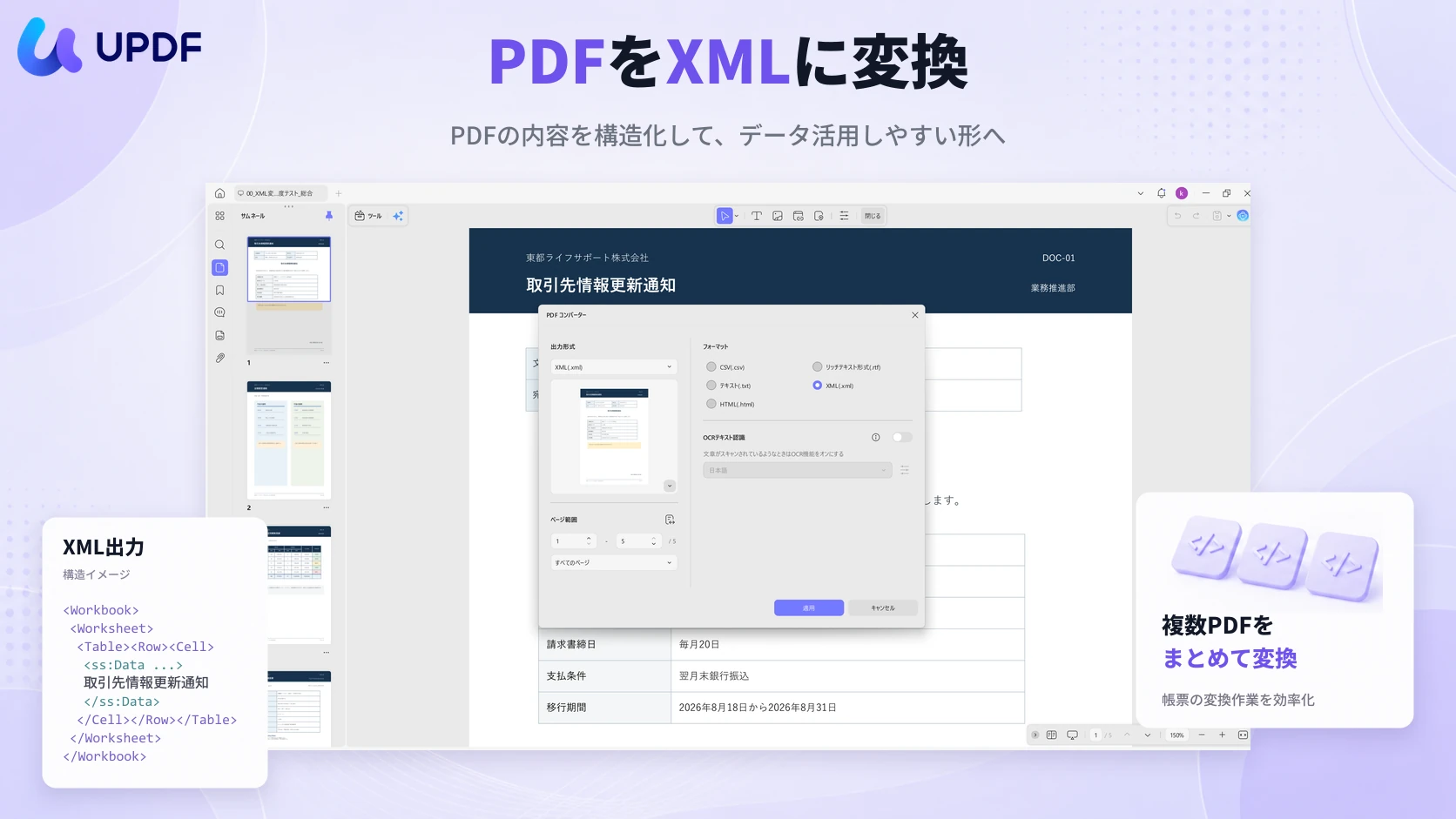This screenshot has height=819, width=1456.
Task: Click the page range custom icon
Action: (x=670, y=520)
